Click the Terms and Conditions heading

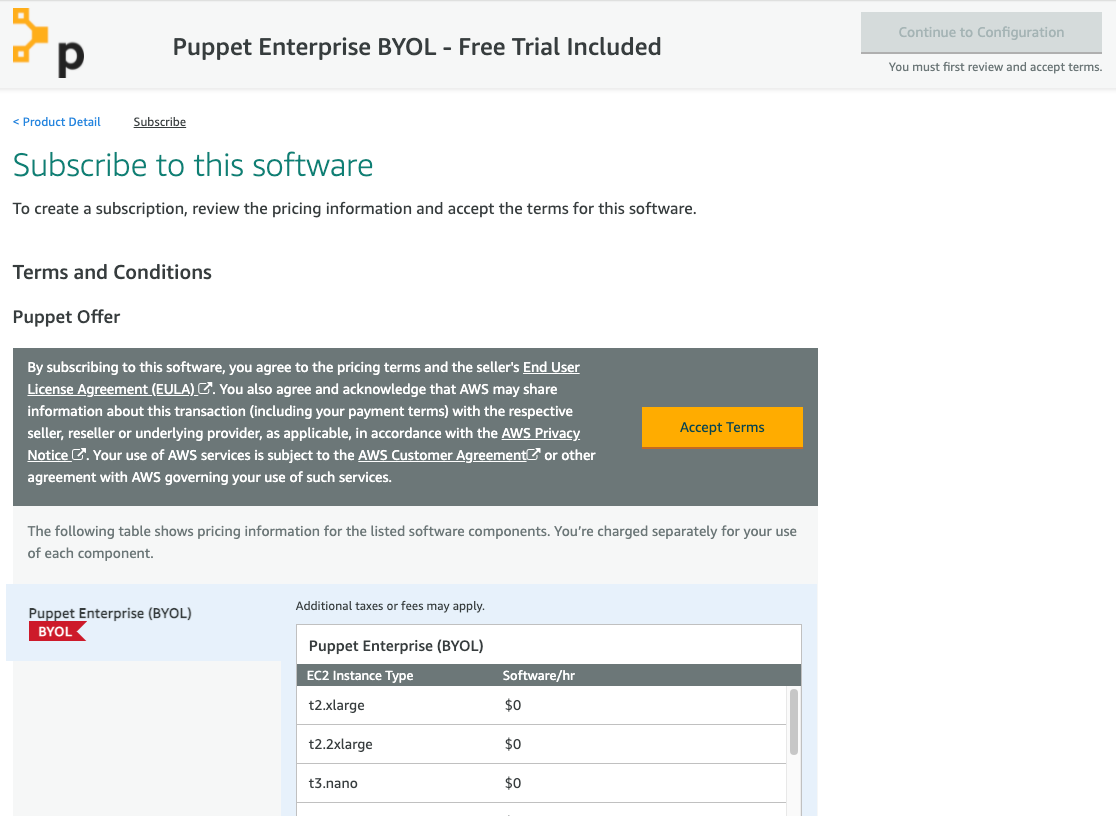[x=112, y=272]
